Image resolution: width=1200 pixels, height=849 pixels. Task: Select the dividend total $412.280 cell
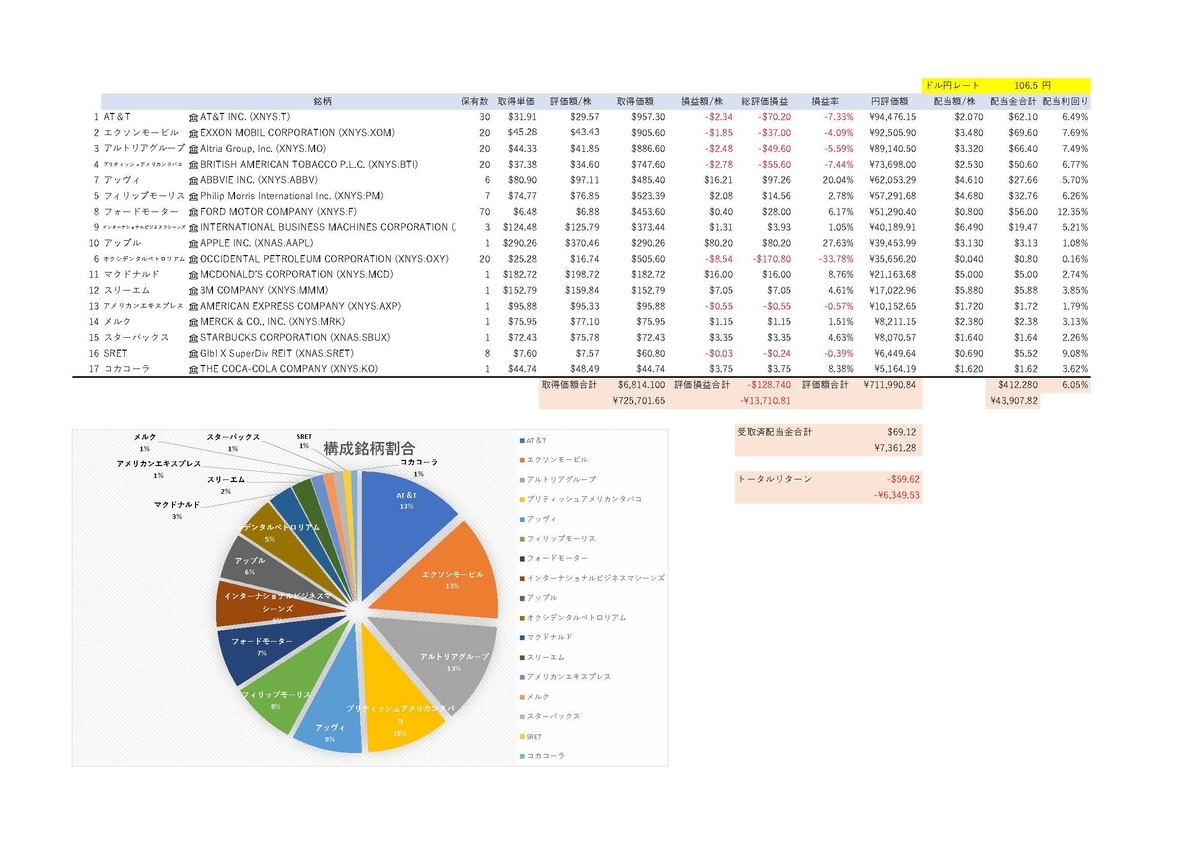(1012, 384)
